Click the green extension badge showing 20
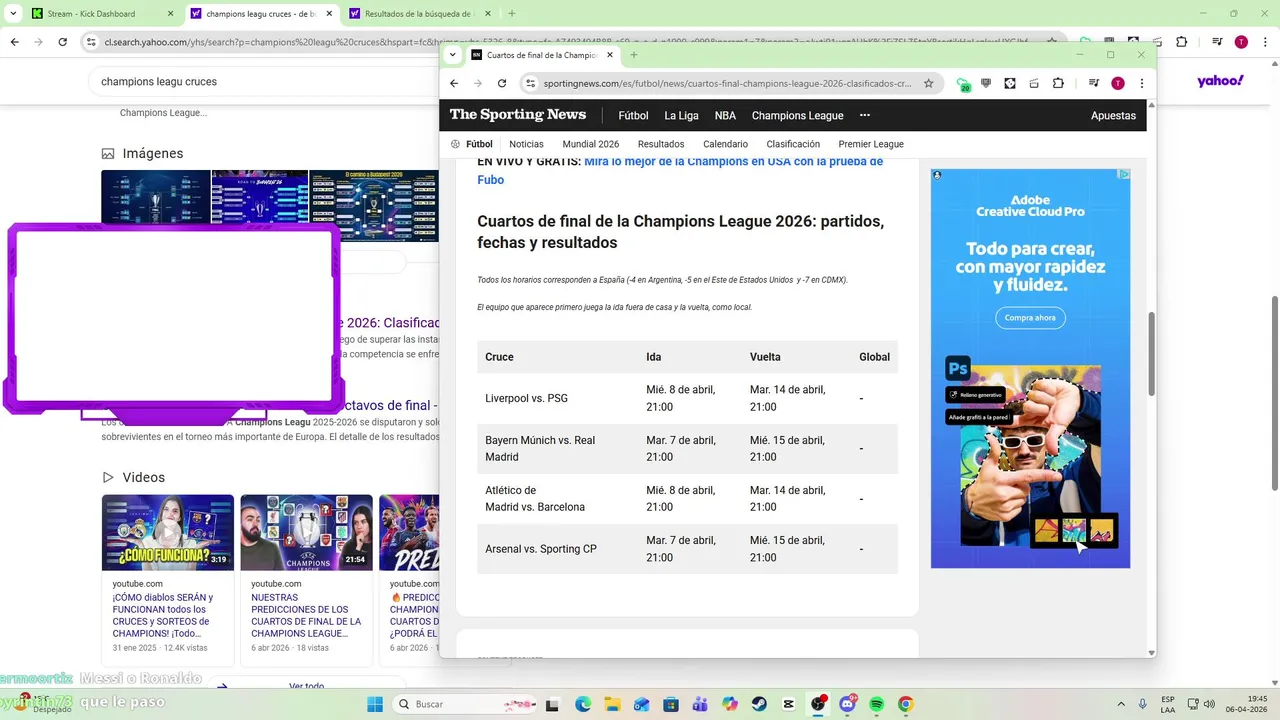This screenshot has width=1280, height=720. [x=963, y=85]
